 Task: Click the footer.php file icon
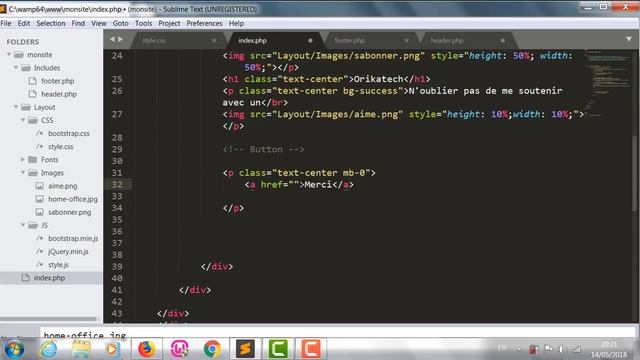pyautogui.click(x=32, y=81)
